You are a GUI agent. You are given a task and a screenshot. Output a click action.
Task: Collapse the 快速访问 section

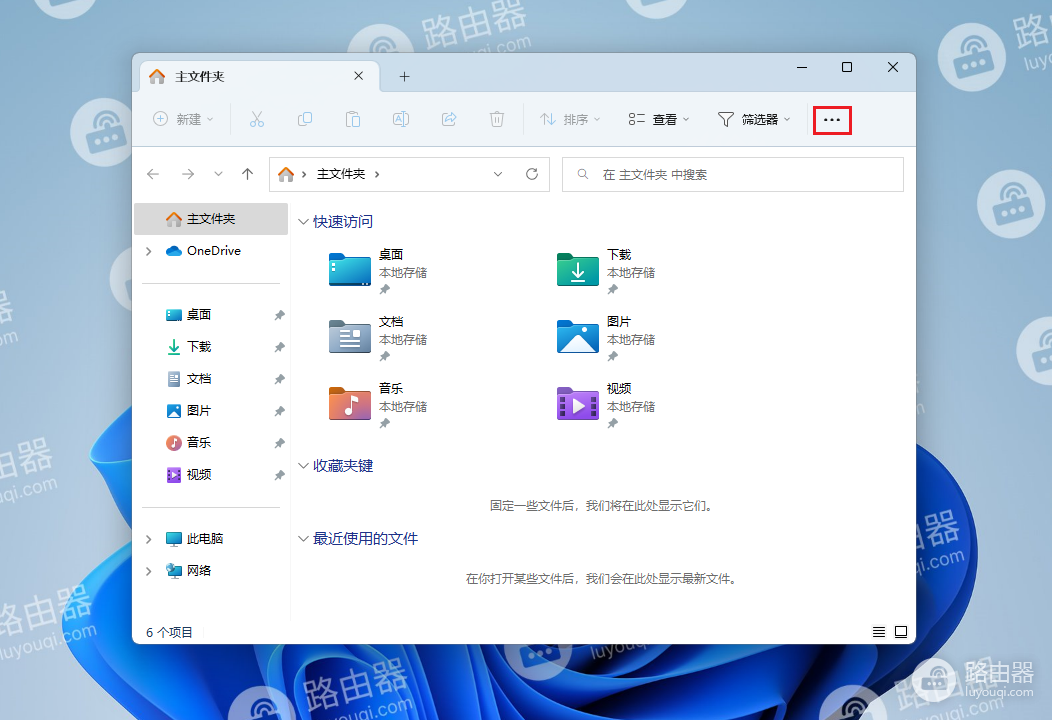tap(303, 222)
